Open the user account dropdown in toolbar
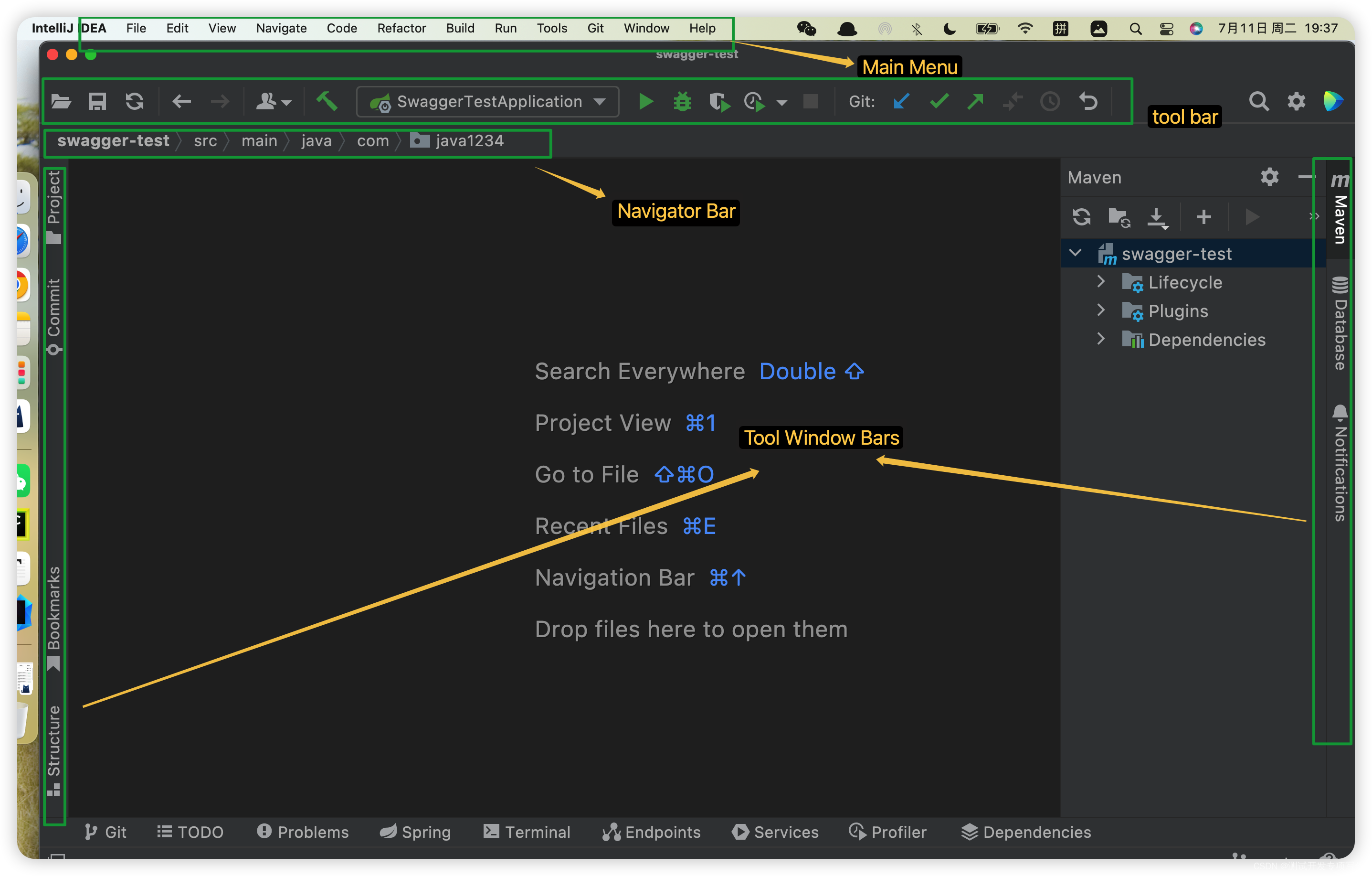 click(274, 102)
